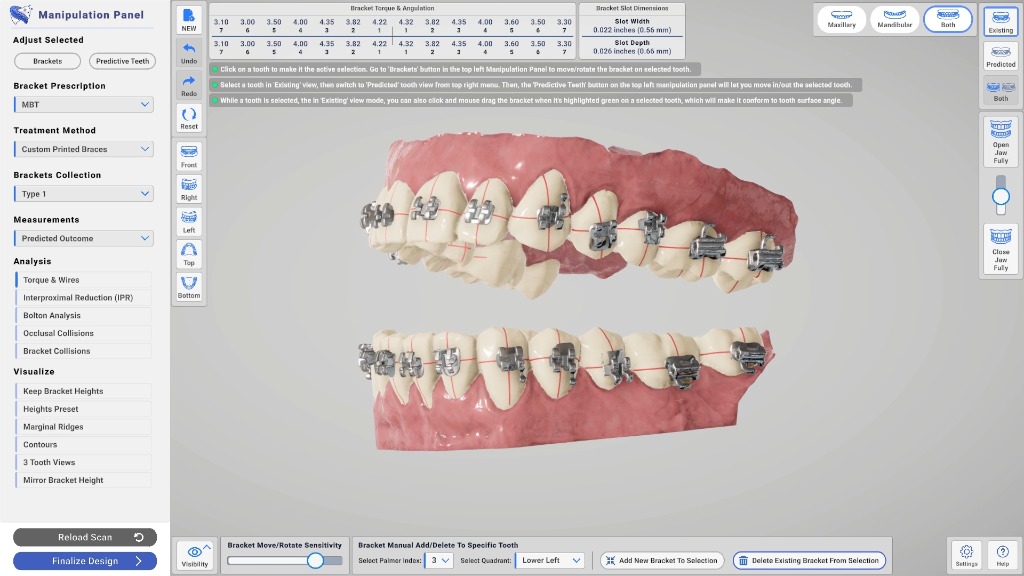
Task: Show only the Mandibular jaw
Action: (893, 19)
